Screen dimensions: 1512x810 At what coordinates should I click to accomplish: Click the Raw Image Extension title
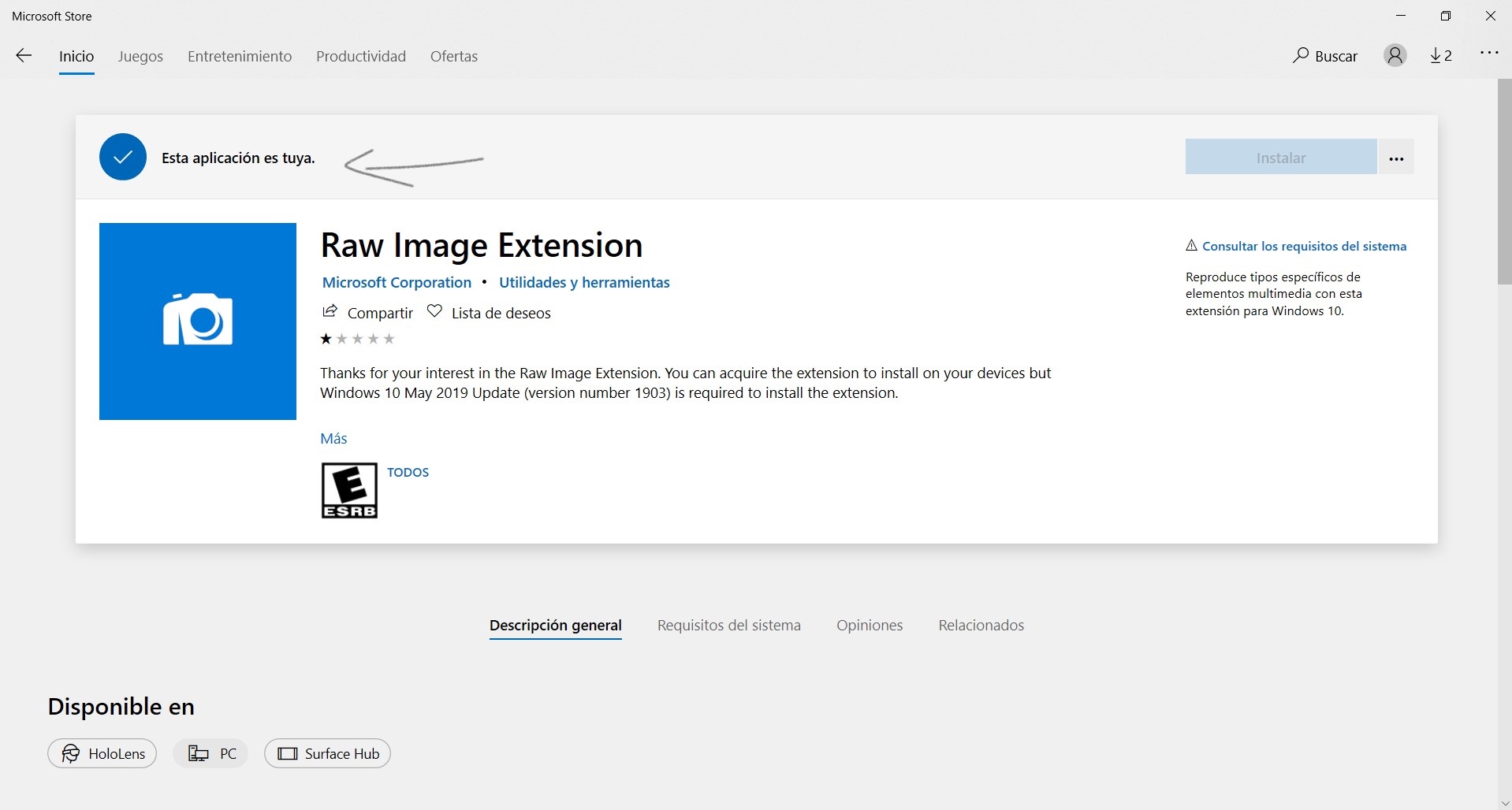click(482, 245)
